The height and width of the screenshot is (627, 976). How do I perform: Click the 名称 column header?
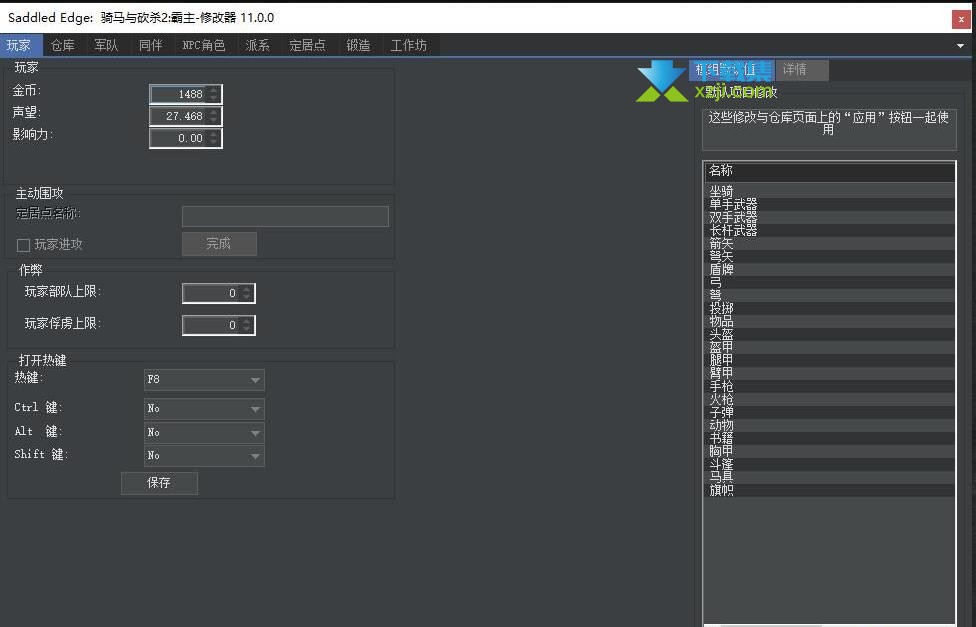pyautogui.click(x=830, y=171)
